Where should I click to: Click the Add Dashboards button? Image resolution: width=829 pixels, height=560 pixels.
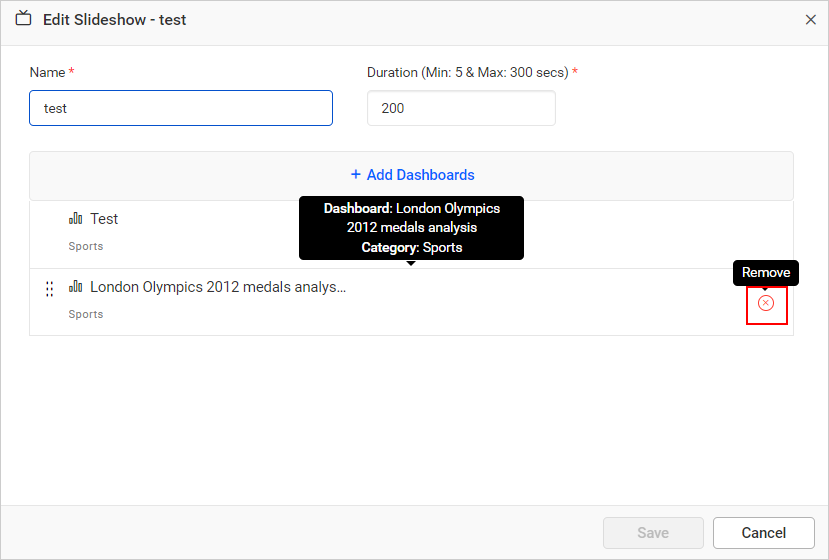pyautogui.click(x=411, y=175)
